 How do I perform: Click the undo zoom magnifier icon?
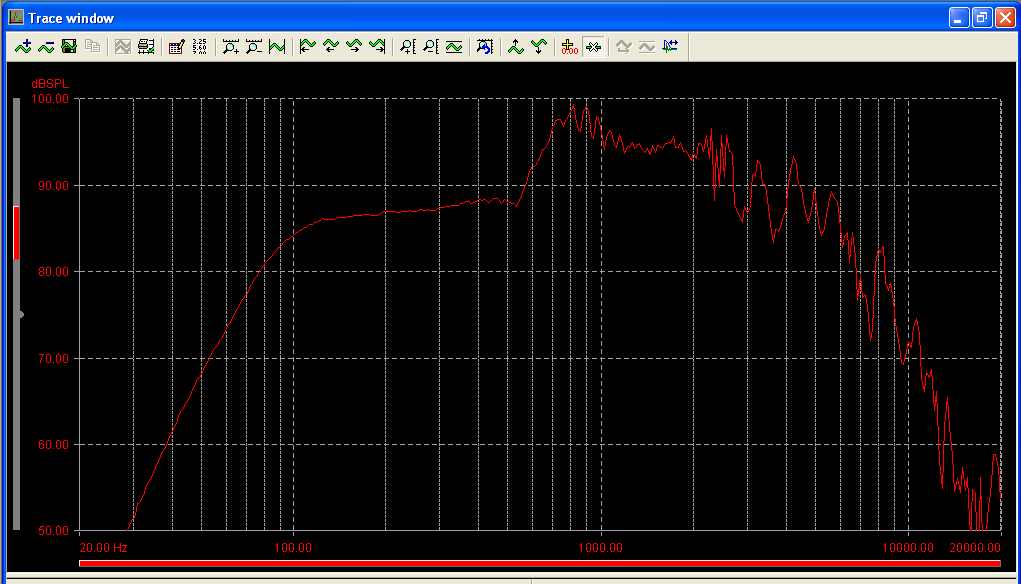pos(484,47)
